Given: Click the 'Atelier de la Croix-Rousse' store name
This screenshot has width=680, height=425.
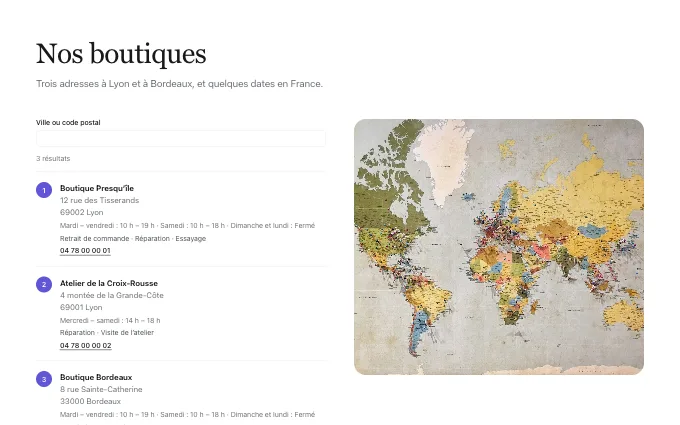Looking at the screenshot, I should (x=109, y=283).
